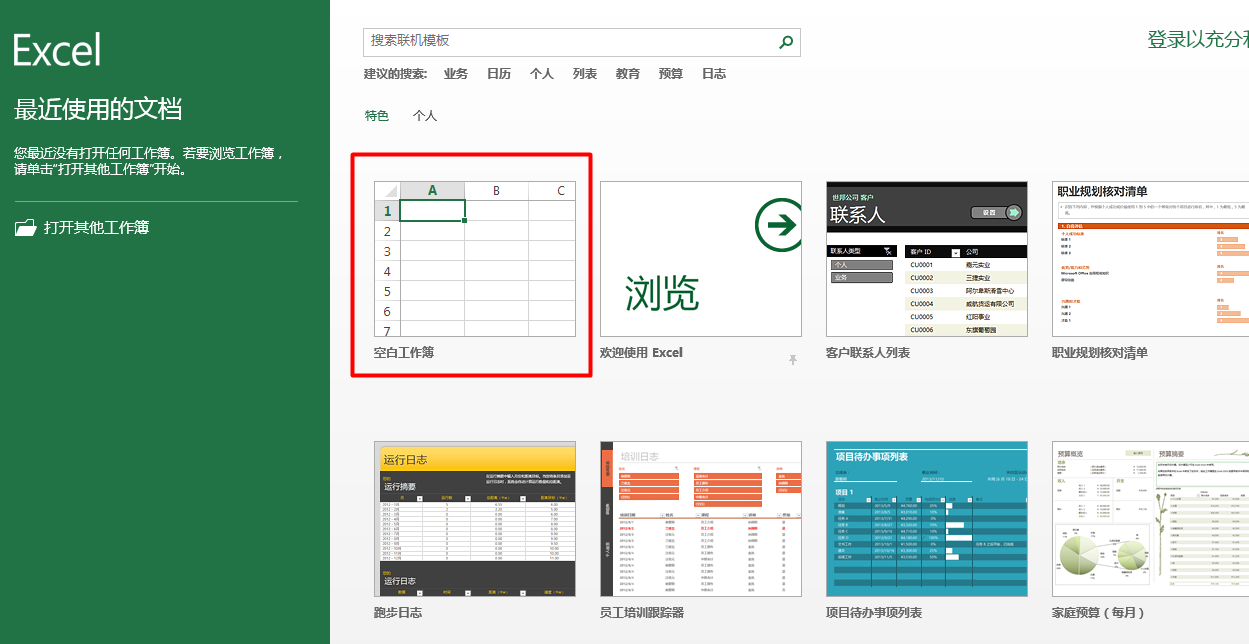This screenshot has width=1249, height=644.
Task: Click the 客户联系人列表 caption text
Action: point(868,353)
